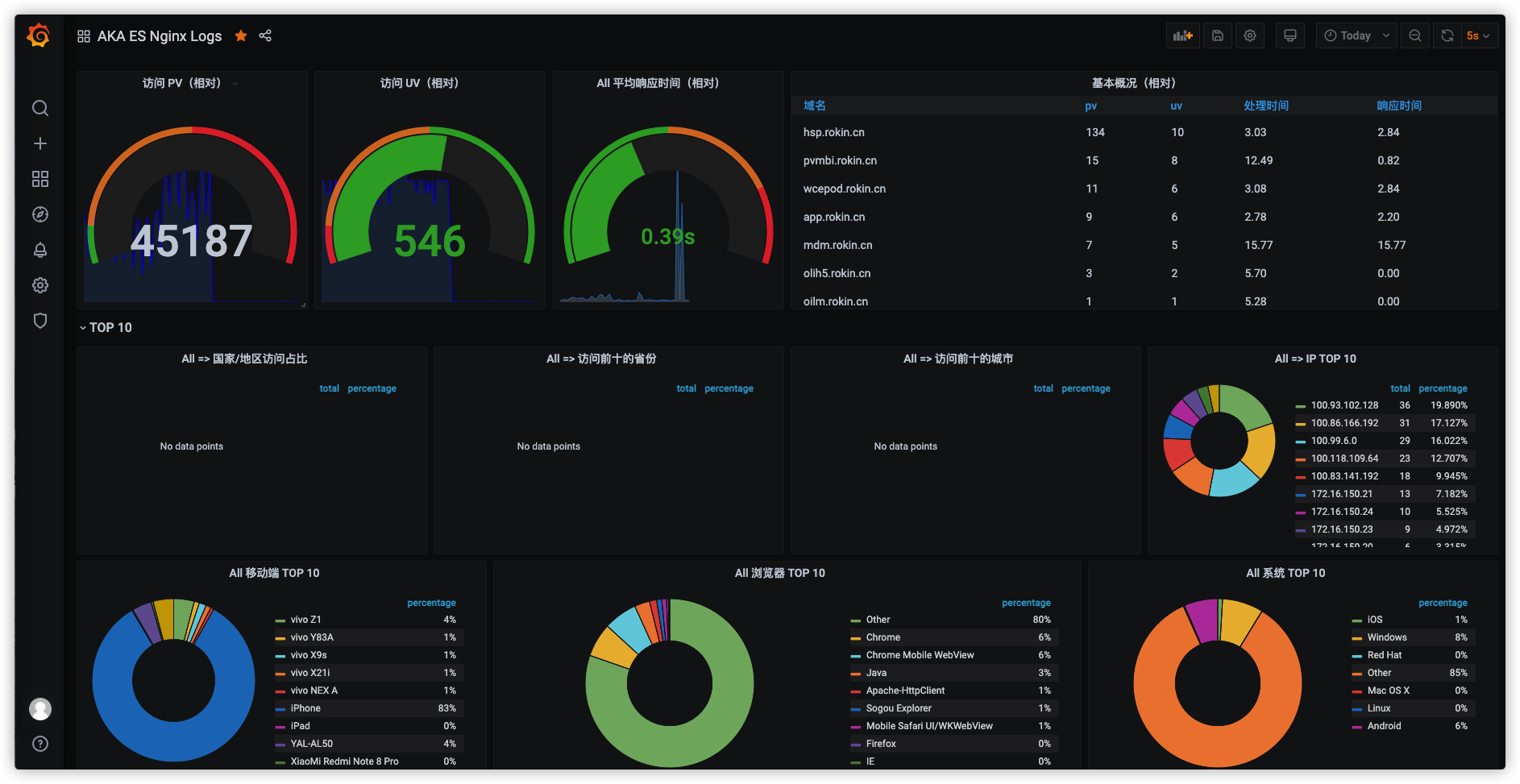This screenshot has width=1520, height=784.
Task: Open the sidebar Configuration gear icon
Action: click(40, 285)
